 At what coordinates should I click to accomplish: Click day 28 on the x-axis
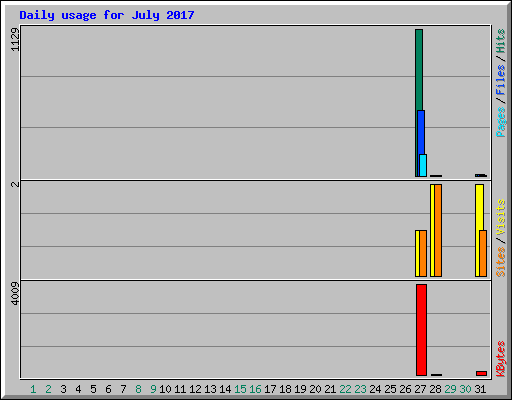435,389
